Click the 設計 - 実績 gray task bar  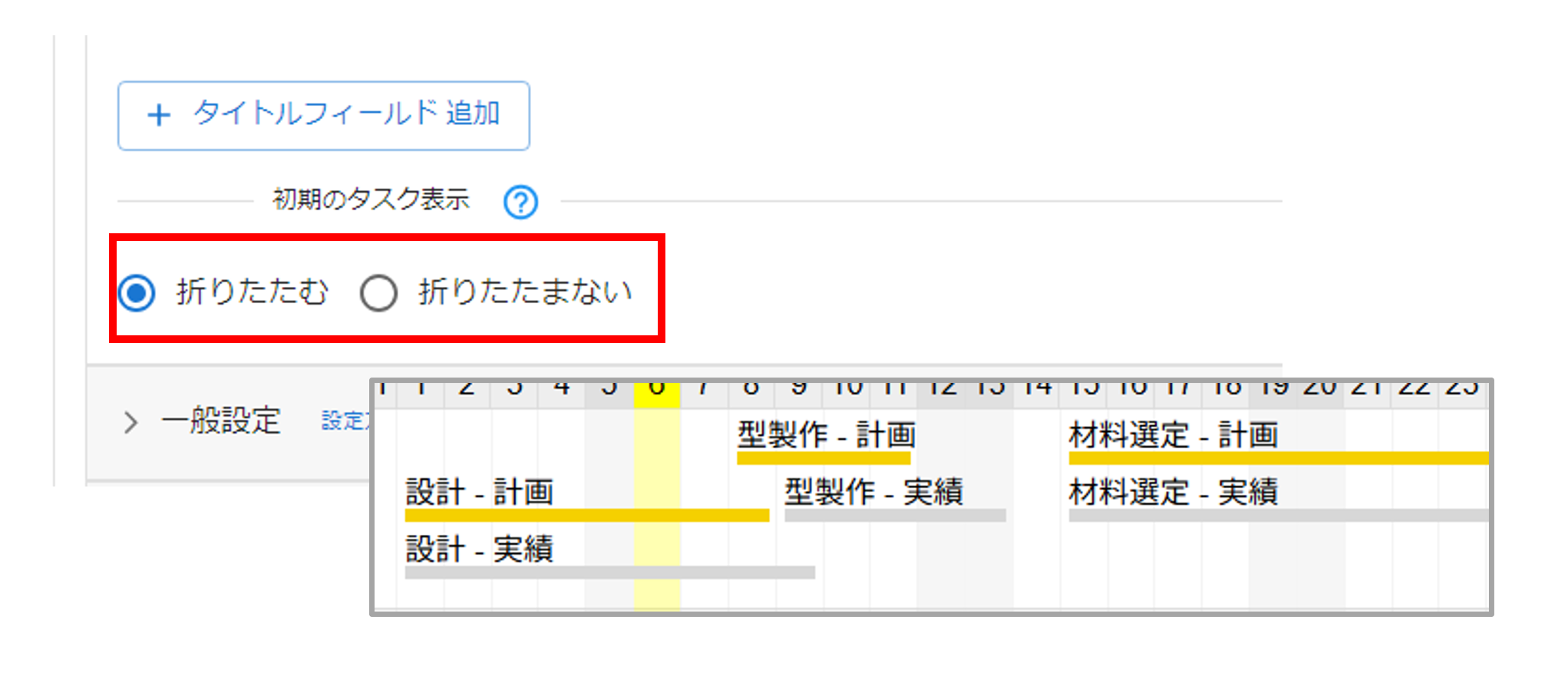tap(610, 572)
